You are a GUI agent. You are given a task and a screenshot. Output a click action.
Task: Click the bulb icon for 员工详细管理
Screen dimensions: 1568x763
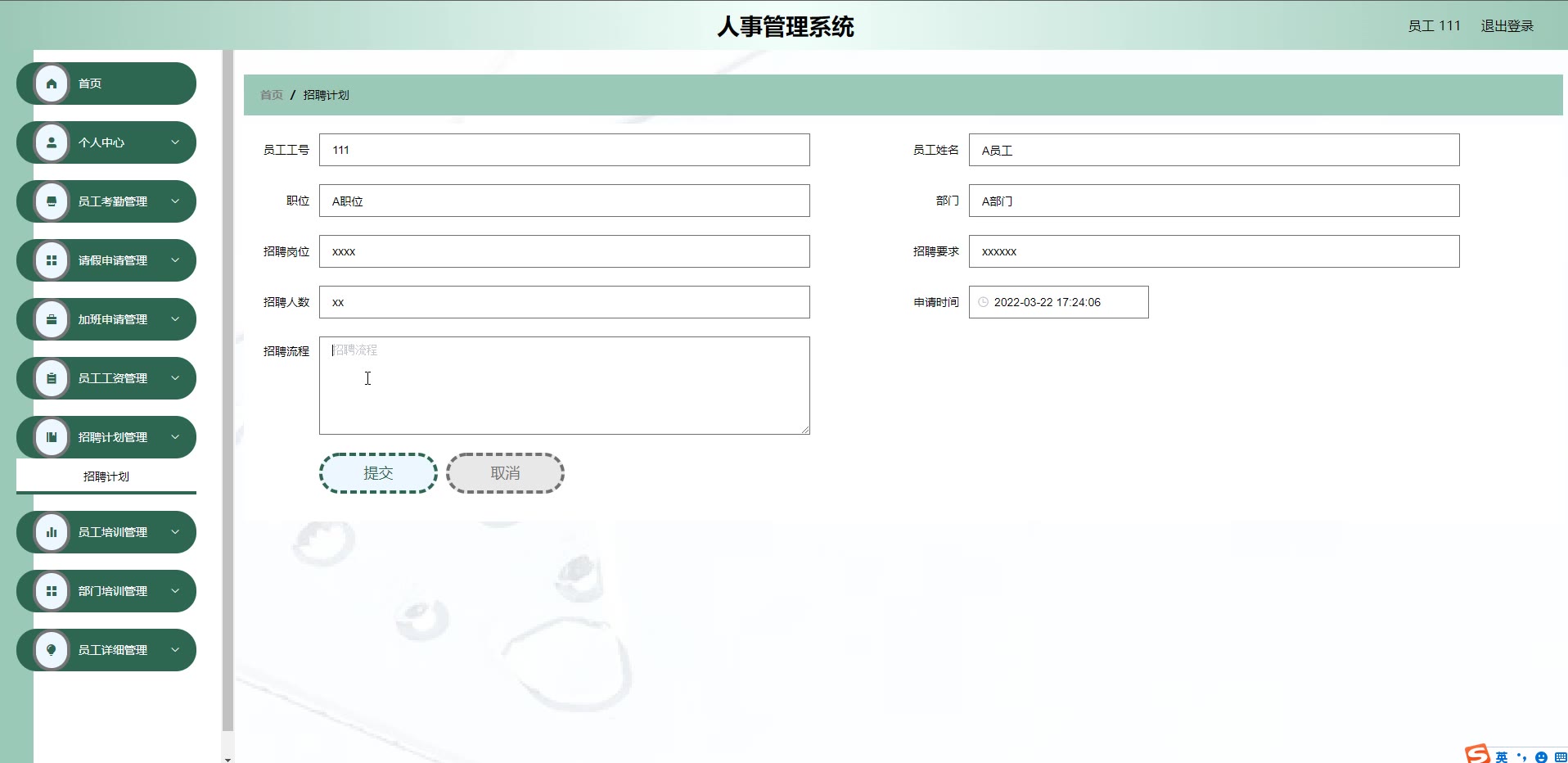coord(52,650)
